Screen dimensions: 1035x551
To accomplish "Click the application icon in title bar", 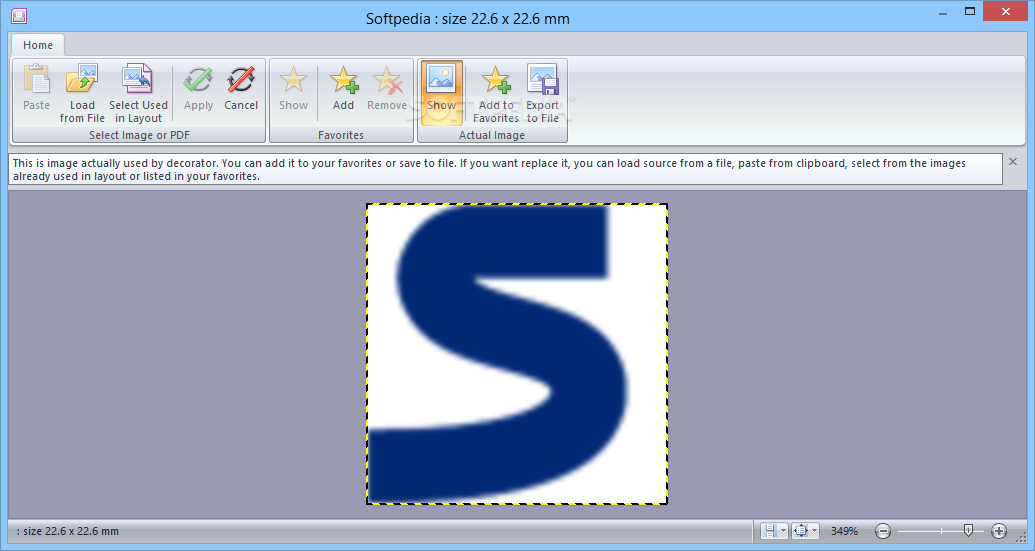I will [x=19, y=16].
